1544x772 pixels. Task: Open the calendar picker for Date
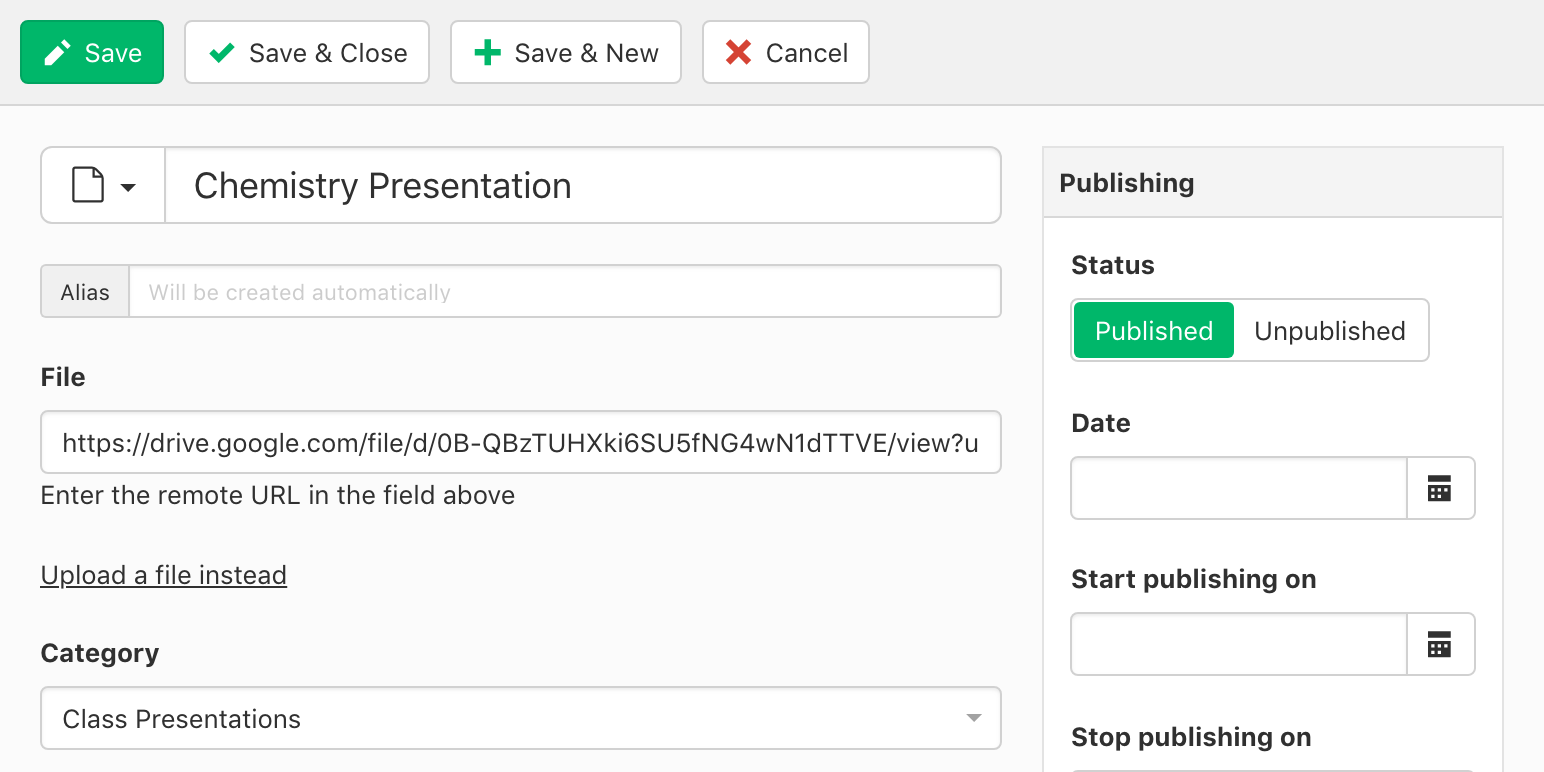[x=1440, y=489]
